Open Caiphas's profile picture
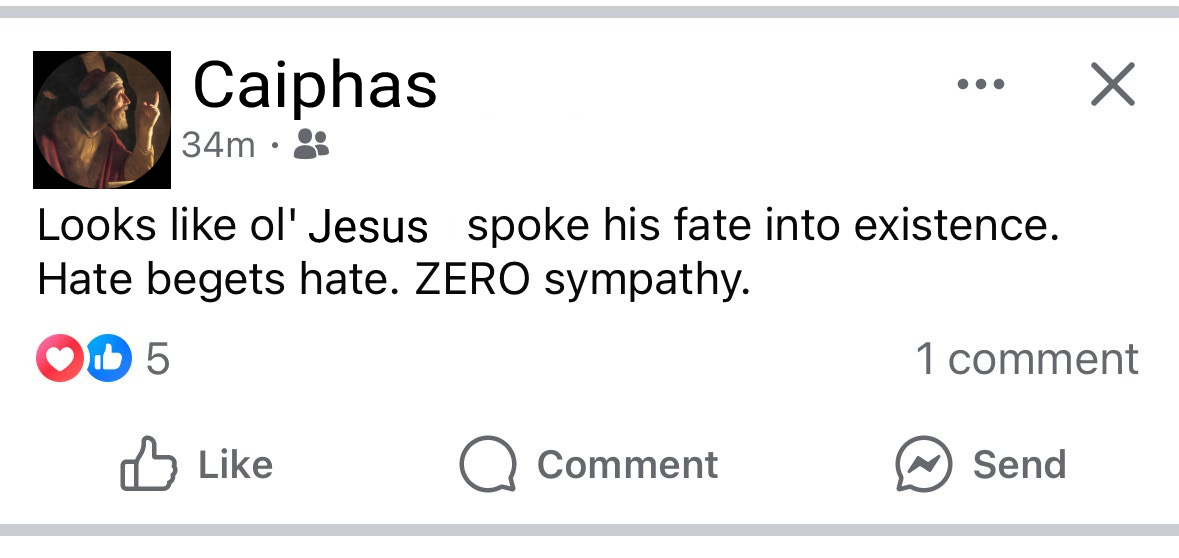1179x558 pixels. 102,120
